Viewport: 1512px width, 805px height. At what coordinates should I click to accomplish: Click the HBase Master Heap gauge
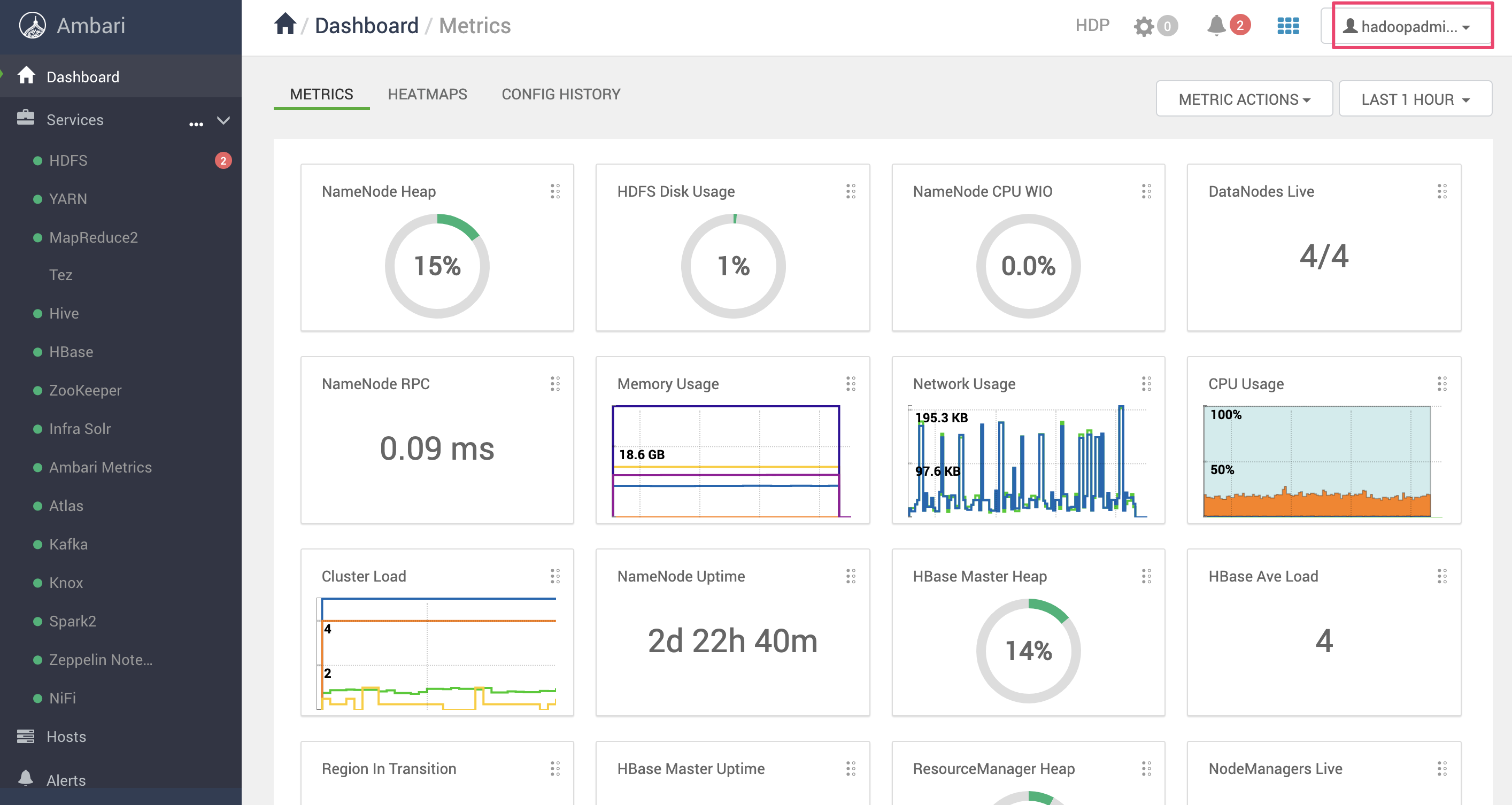(x=1028, y=650)
